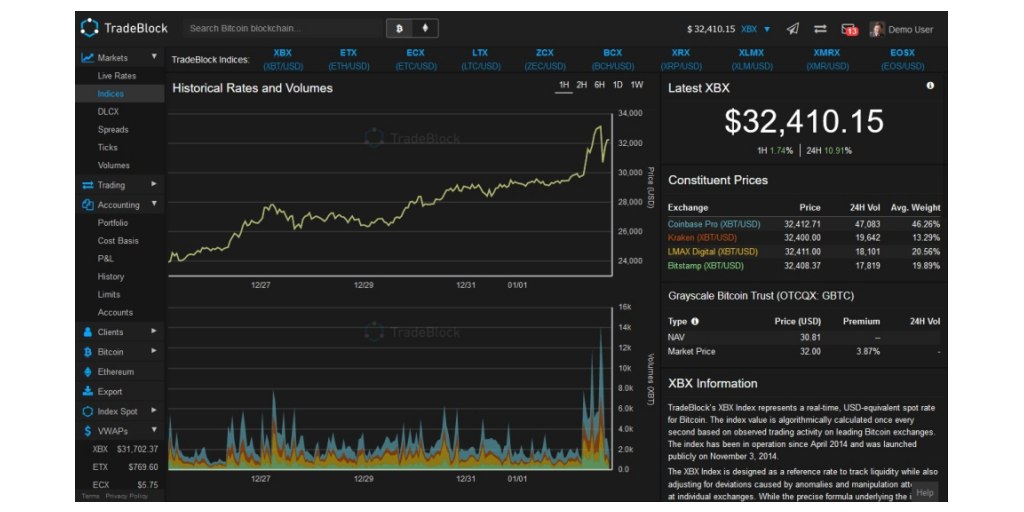Open Ticks in sidebar
The height and width of the screenshot is (512, 1024).
(108, 147)
